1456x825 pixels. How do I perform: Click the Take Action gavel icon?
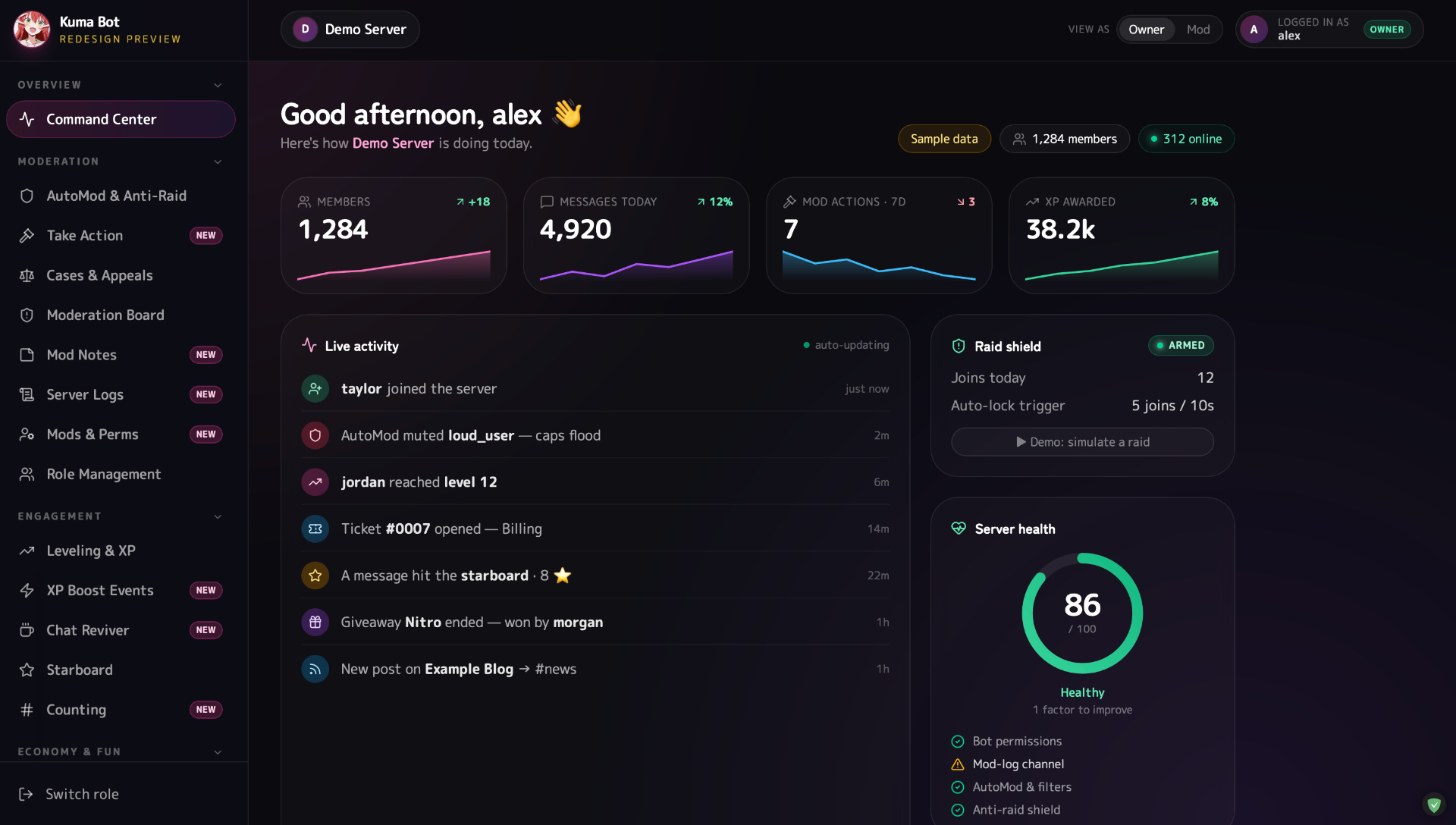point(27,236)
